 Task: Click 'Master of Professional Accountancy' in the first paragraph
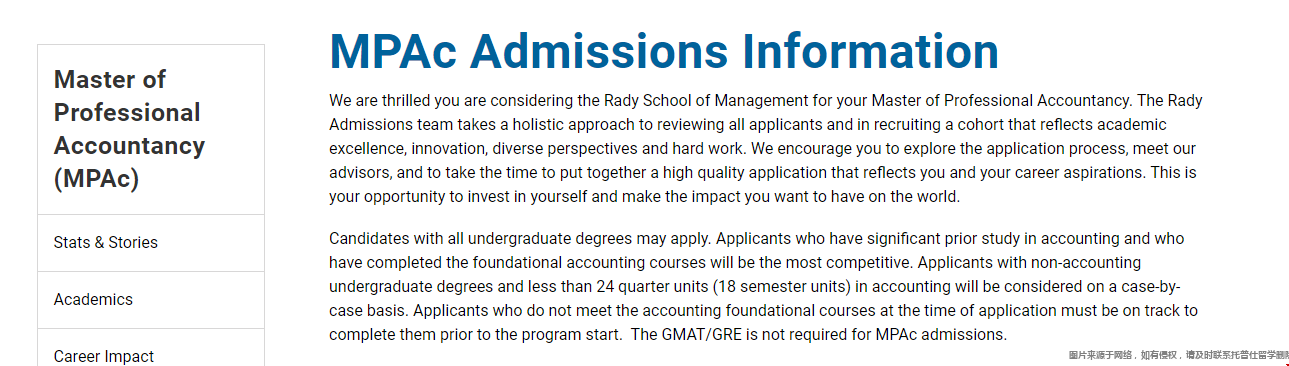click(x=1001, y=100)
